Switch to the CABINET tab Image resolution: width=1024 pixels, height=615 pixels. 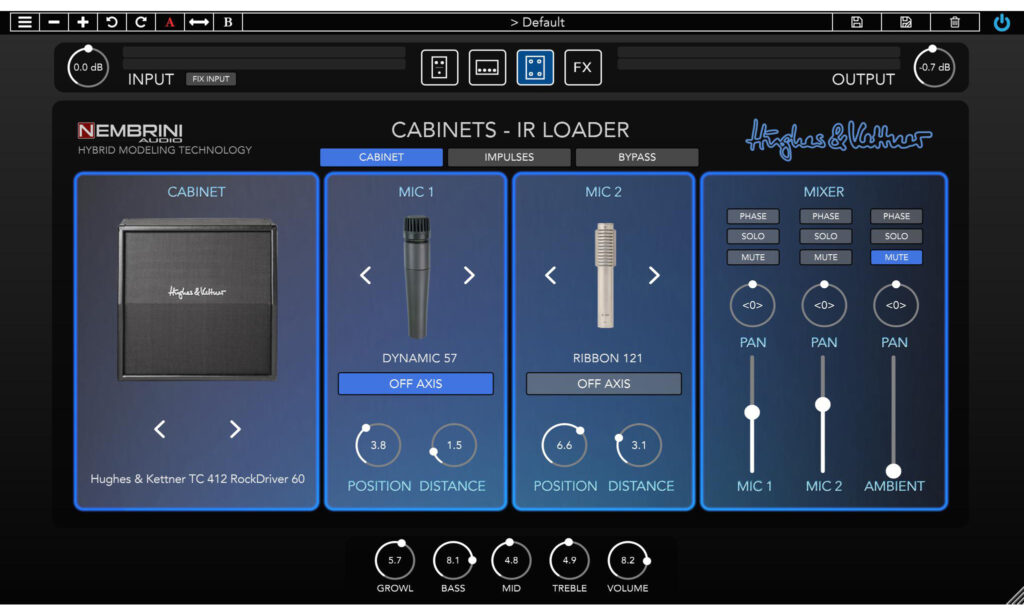click(381, 157)
